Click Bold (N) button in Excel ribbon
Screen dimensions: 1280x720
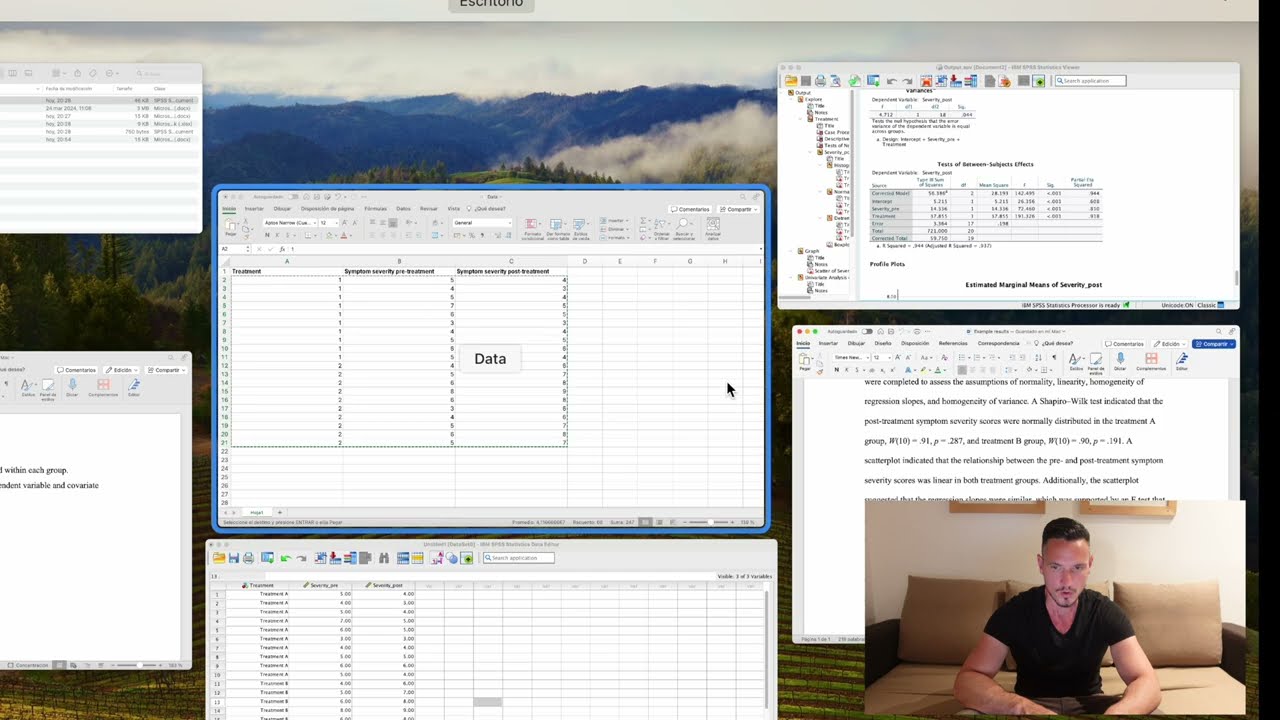(x=267, y=235)
